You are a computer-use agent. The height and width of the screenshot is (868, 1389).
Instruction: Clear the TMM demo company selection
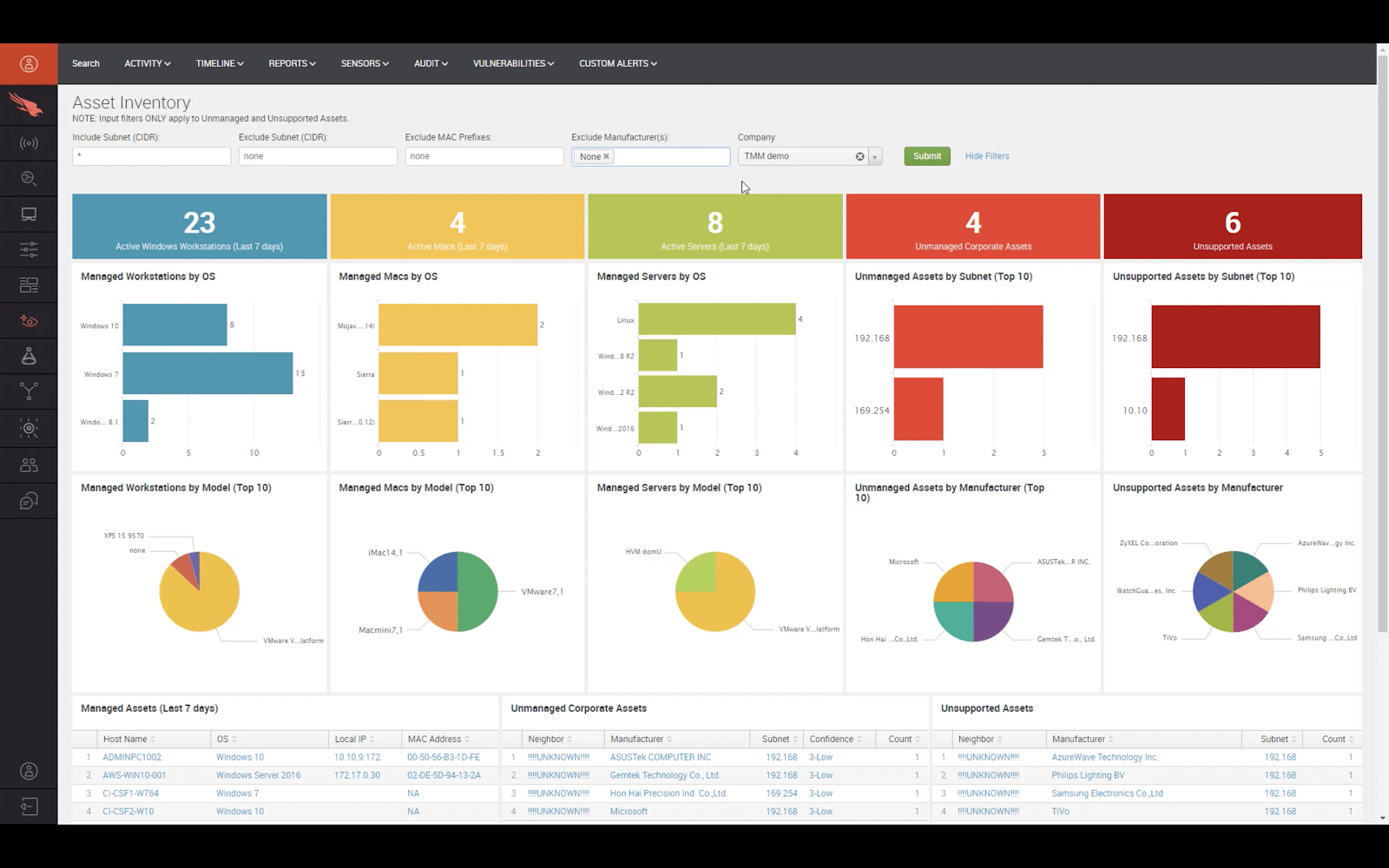(x=859, y=156)
